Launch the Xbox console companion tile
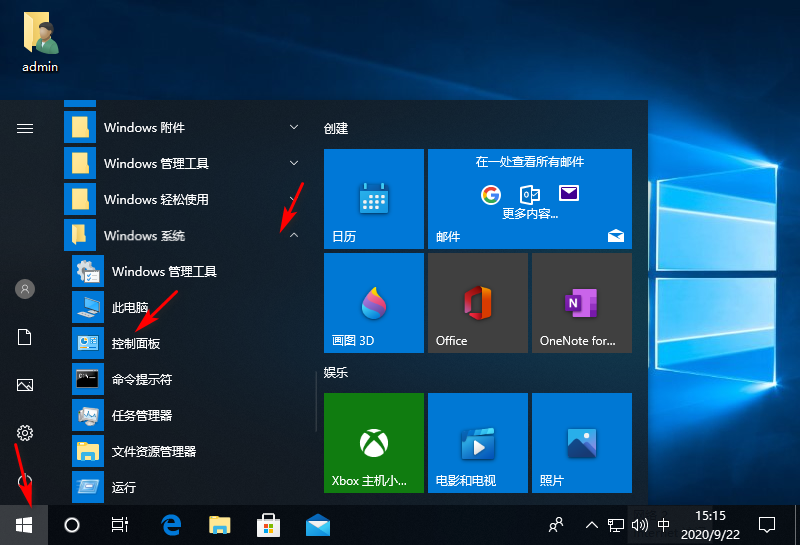Image resolution: width=800 pixels, height=545 pixels. [x=373, y=442]
